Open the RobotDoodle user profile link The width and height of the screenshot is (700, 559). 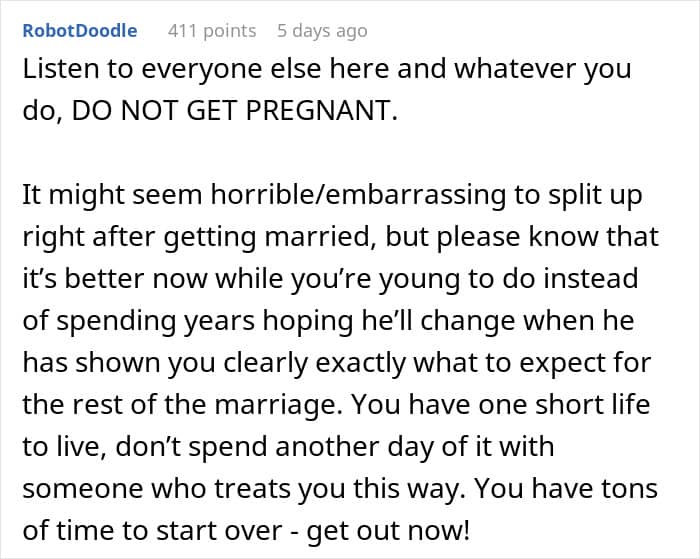click(x=80, y=31)
